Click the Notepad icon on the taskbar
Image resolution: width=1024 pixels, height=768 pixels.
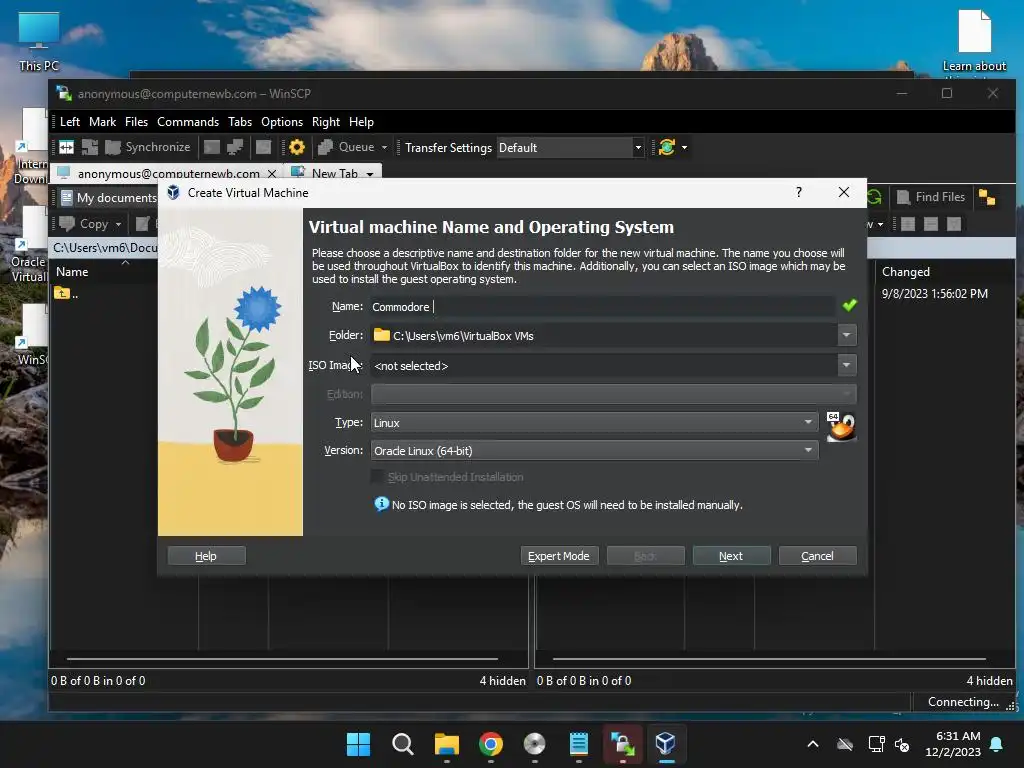[579, 744]
